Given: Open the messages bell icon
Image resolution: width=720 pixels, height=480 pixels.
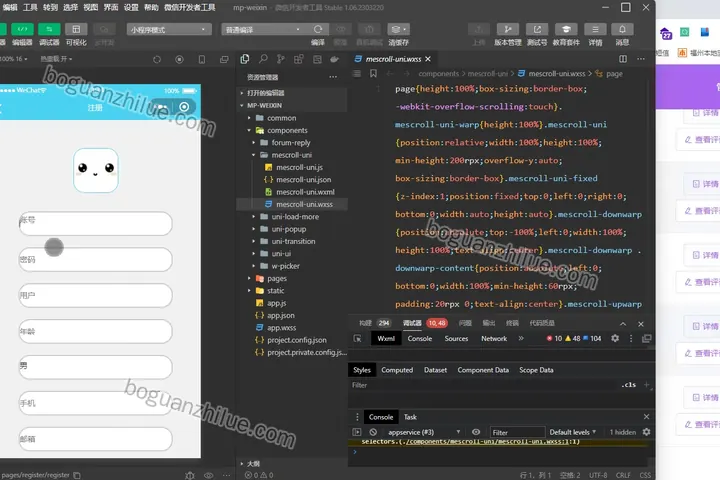Looking at the screenshot, I should (x=622, y=29).
